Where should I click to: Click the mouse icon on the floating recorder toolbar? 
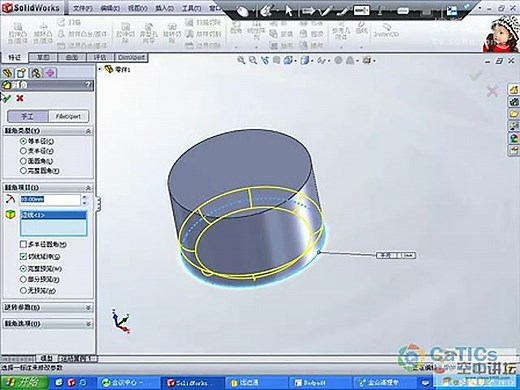click(x=243, y=11)
